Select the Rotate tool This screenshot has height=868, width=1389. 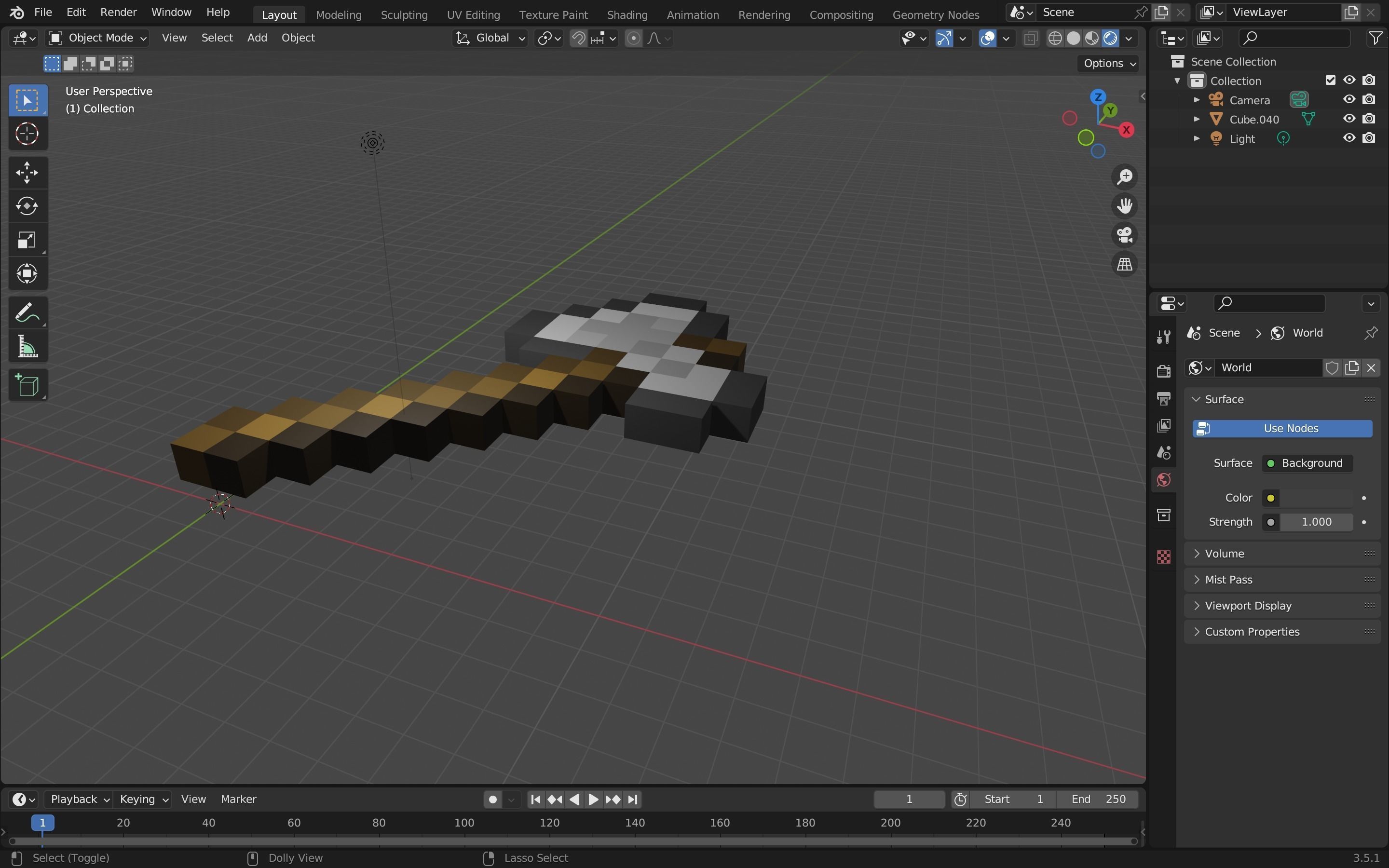(x=27, y=206)
